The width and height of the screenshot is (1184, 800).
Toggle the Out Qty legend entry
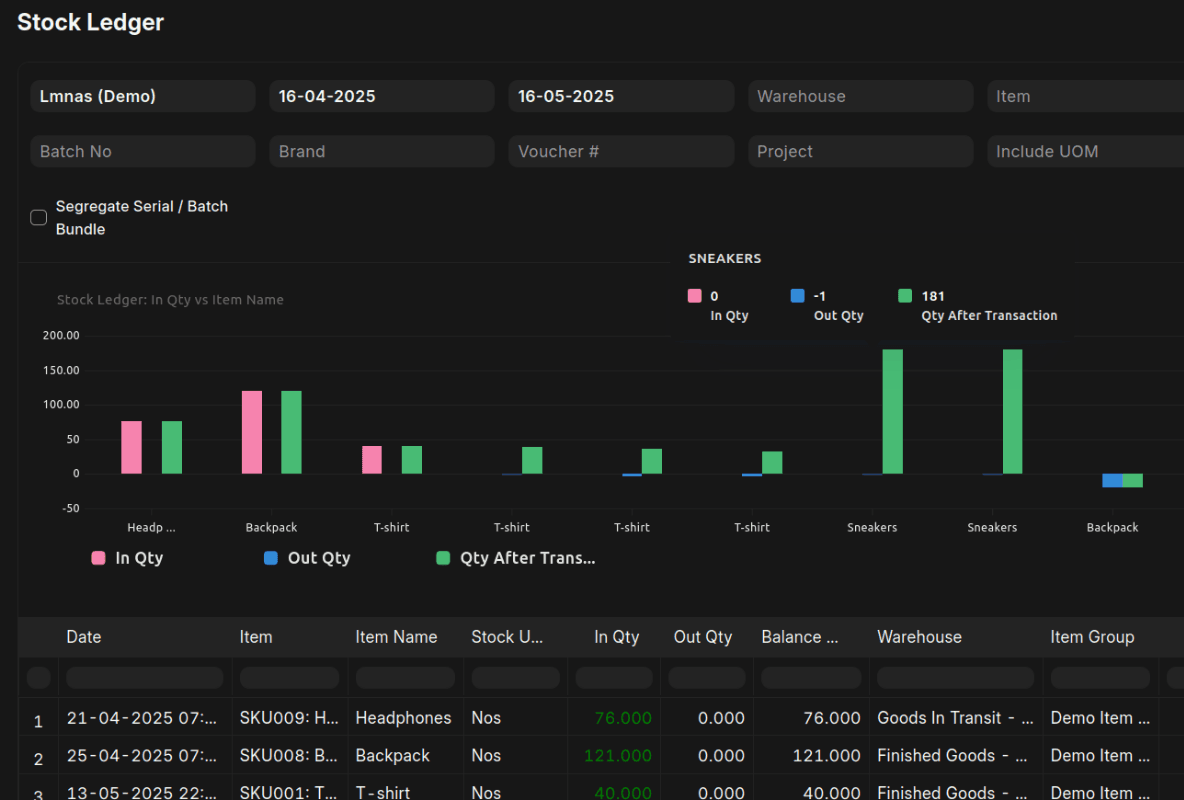(307, 558)
